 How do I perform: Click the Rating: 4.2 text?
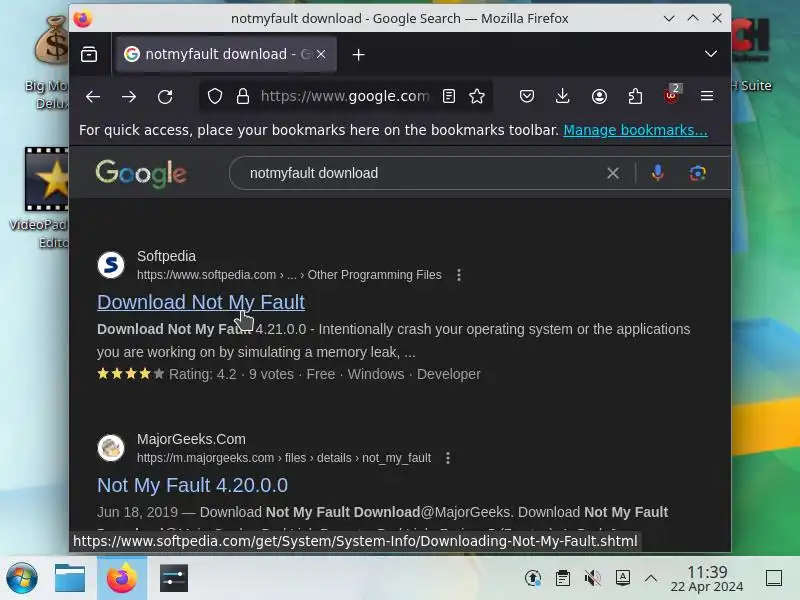[203, 374]
